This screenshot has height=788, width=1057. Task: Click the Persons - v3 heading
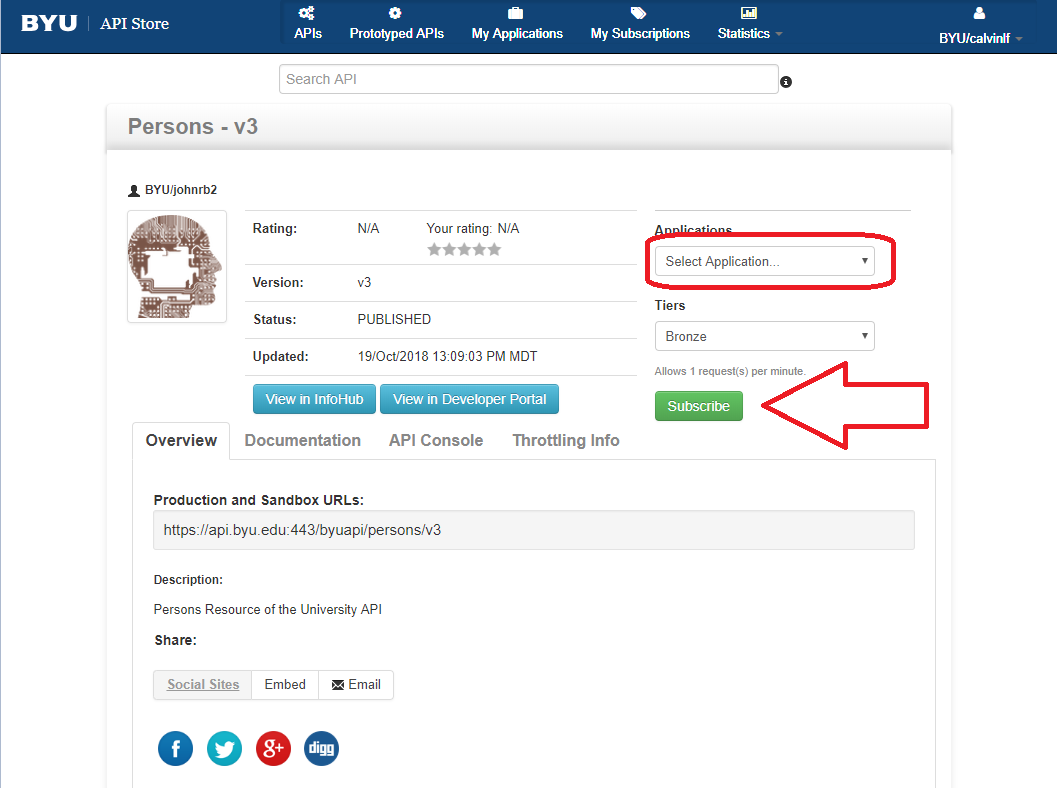pos(193,127)
